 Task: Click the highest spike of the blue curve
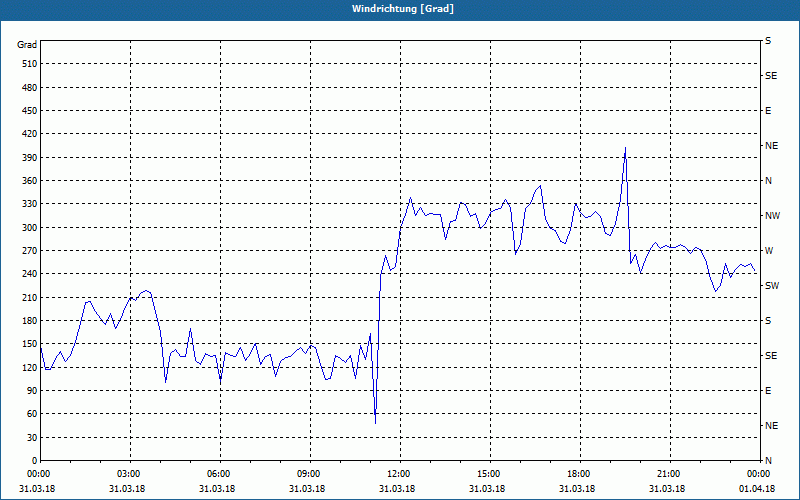625,148
